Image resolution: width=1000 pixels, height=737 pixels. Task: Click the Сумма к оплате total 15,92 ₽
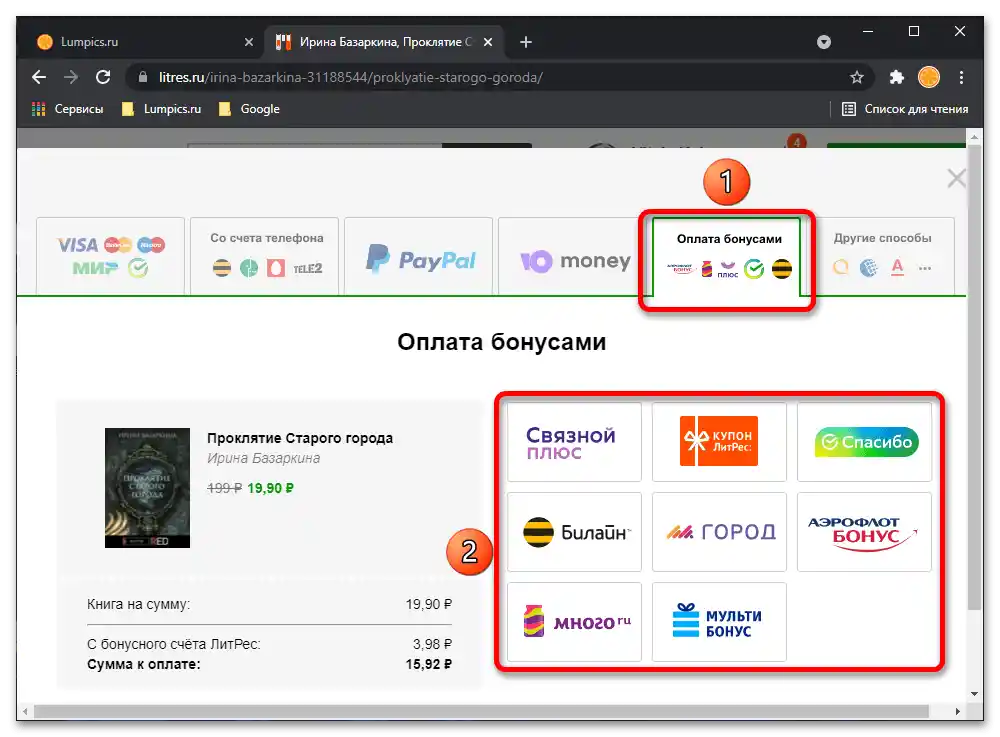tap(429, 664)
